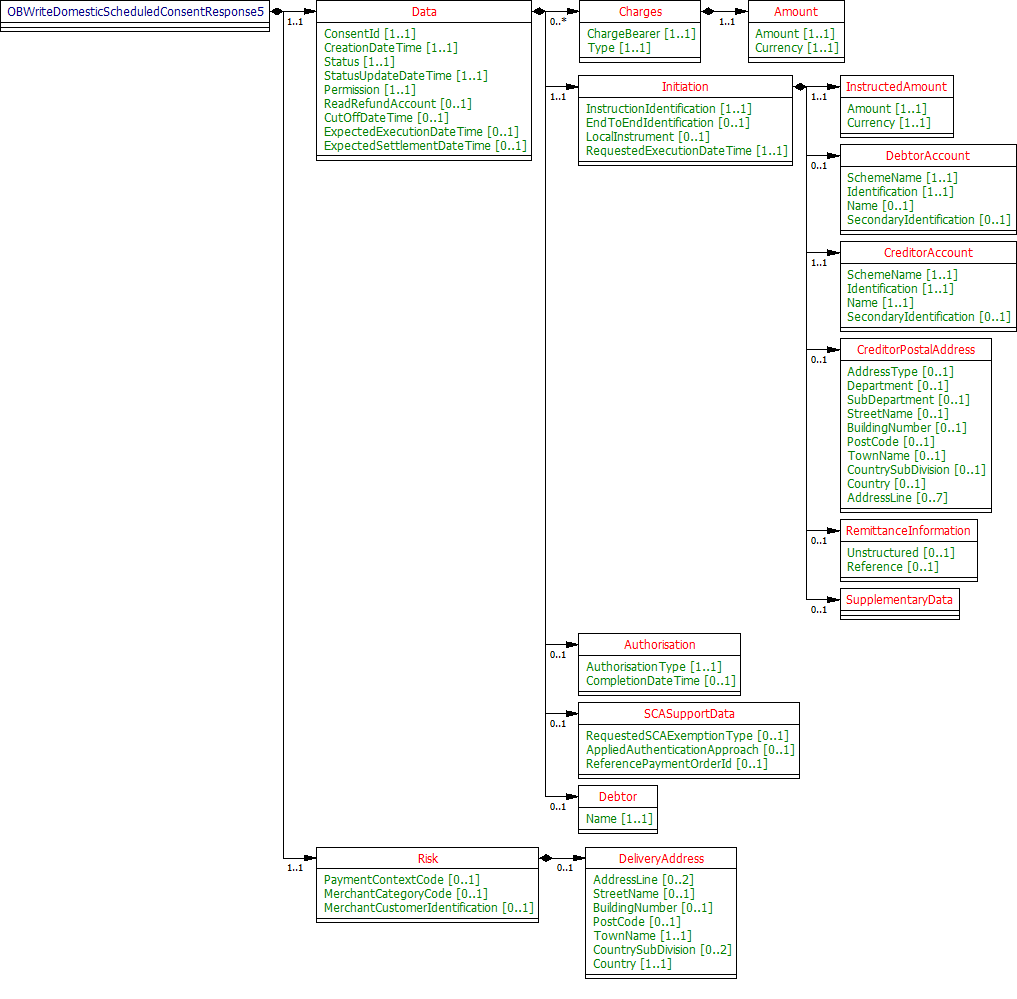Open the Initiation class box title
Image resolution: width=1017 pixels, height=999 pixels.
point(685,87)
